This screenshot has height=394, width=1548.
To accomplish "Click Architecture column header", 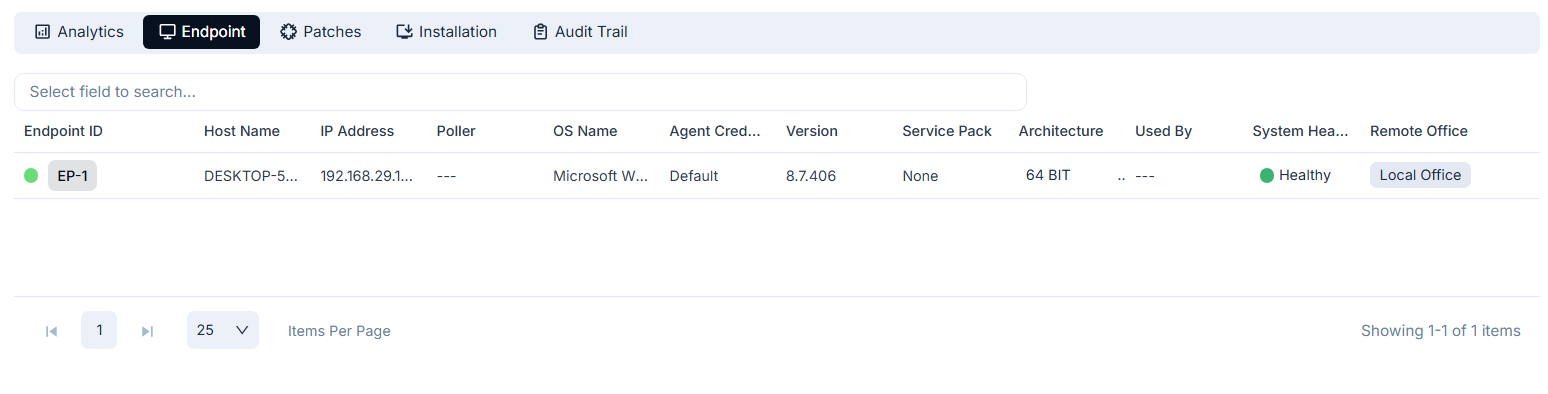I will click(x=1061, y=131).
